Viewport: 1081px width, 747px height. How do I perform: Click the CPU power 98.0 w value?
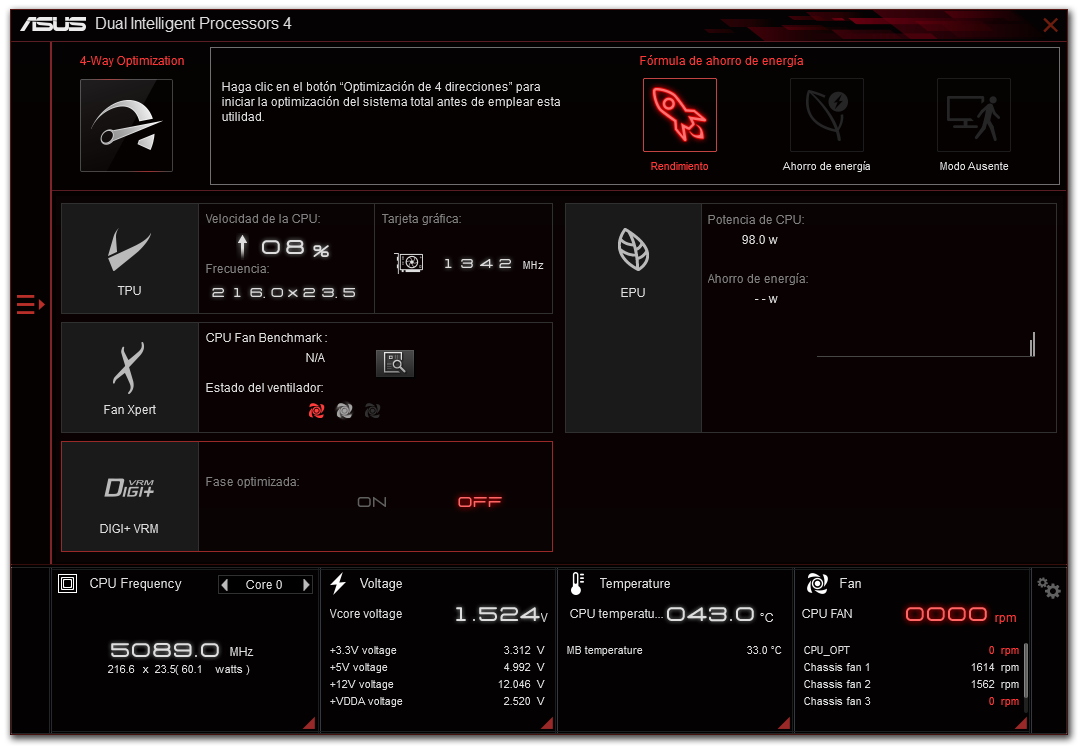pos(760,240)
